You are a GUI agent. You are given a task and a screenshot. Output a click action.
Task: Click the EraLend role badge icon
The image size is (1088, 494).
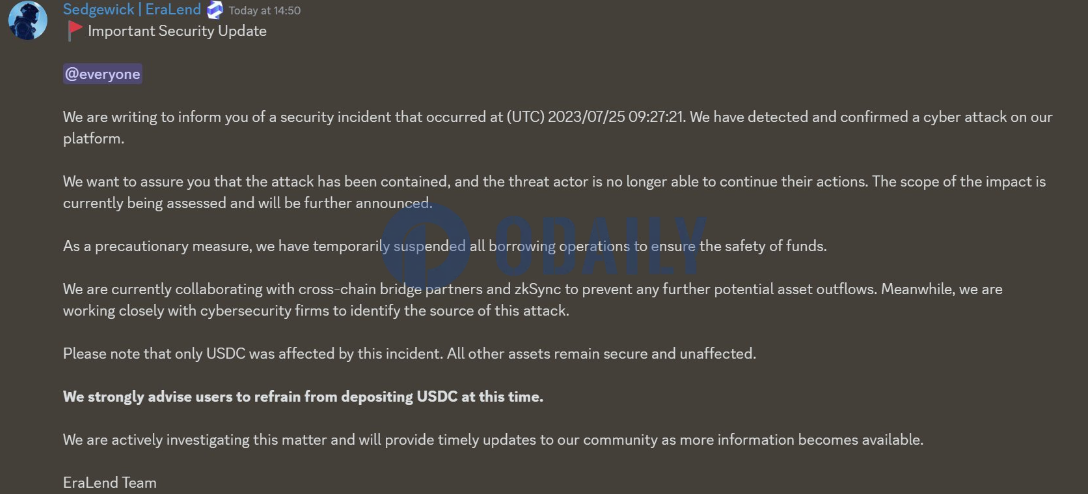click(215, 10)
